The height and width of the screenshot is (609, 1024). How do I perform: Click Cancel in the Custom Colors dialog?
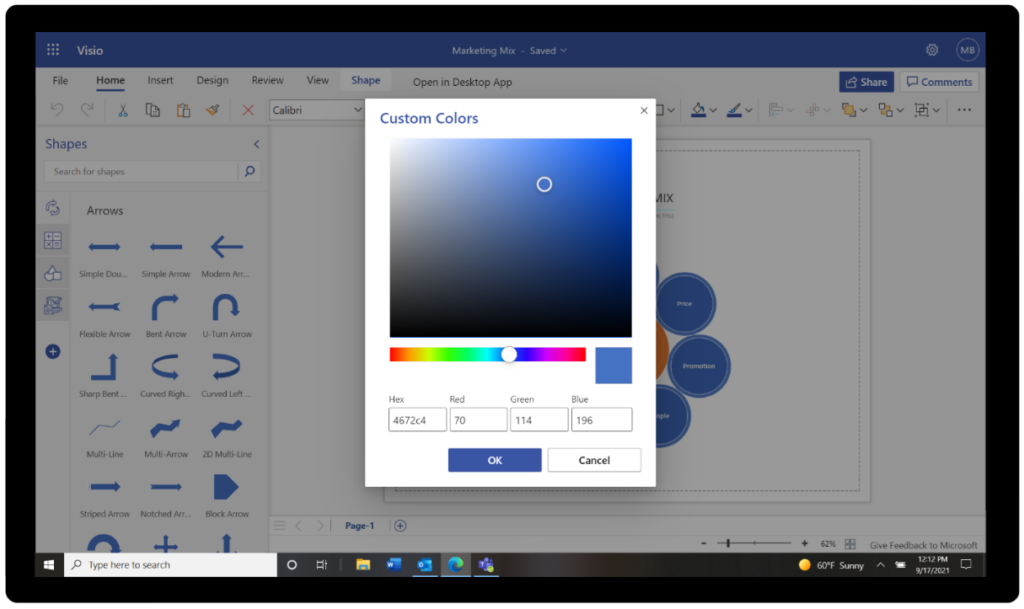(x=594, y=460)
